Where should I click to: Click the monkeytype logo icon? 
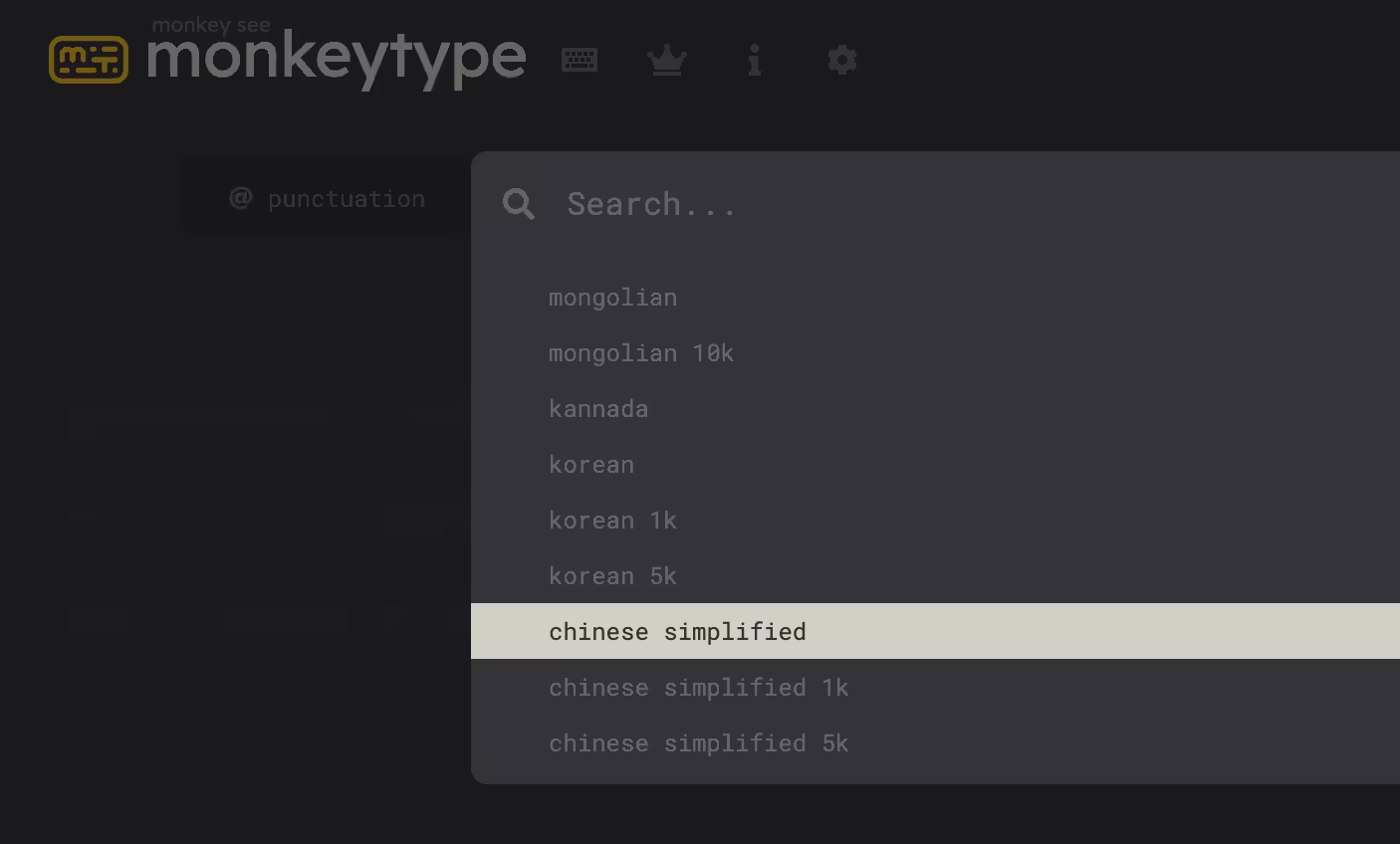tap(89, 60)
